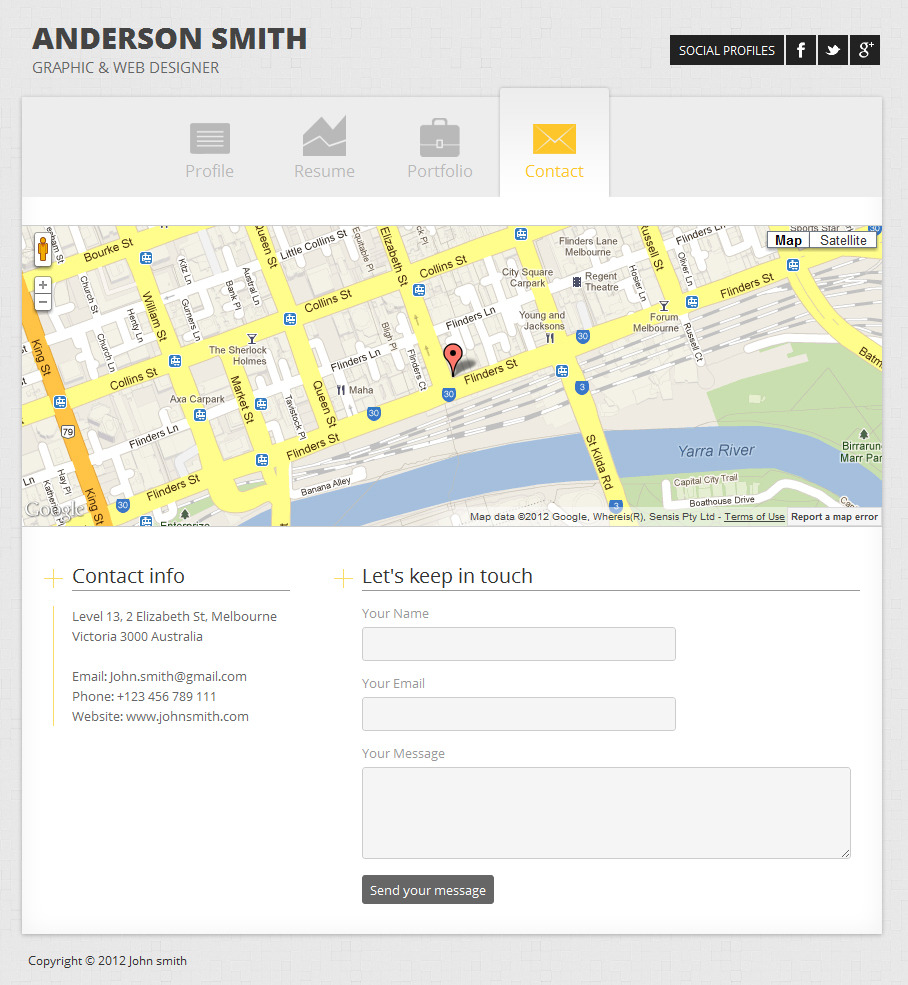This screenshot has height=985, width=908.
Task: Click Report a map error link
Action: point(834,517)
